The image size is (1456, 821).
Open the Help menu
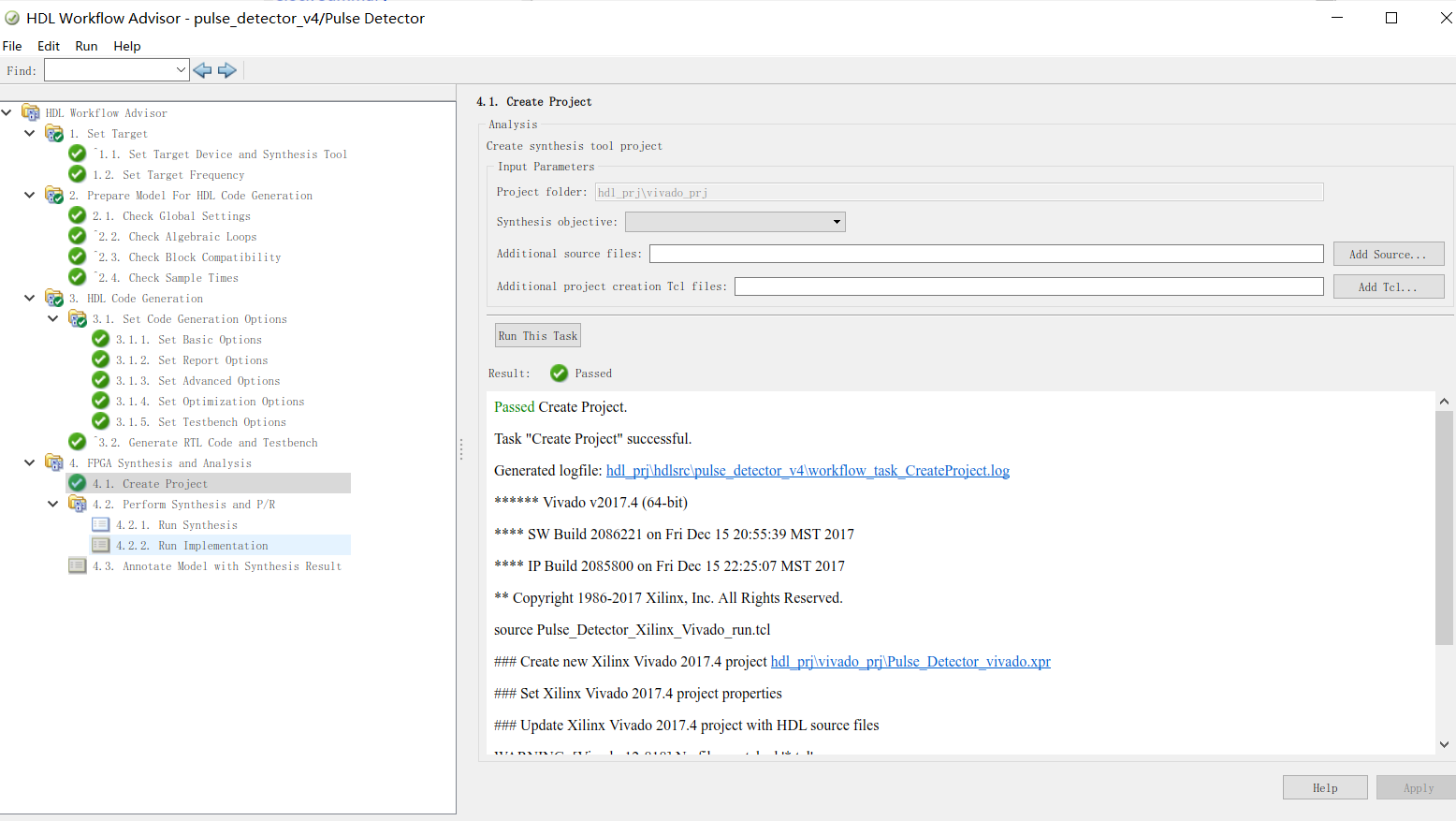[127, 46]
